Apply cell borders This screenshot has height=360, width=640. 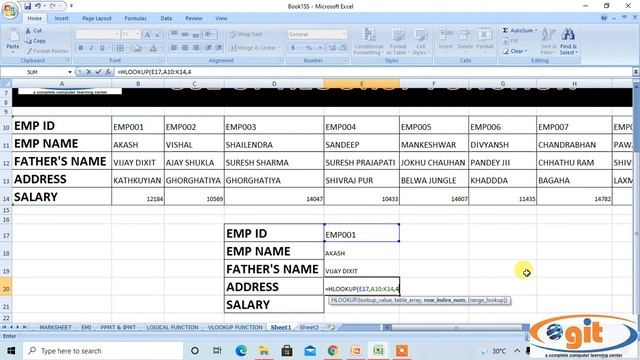[x=120, y=48]
